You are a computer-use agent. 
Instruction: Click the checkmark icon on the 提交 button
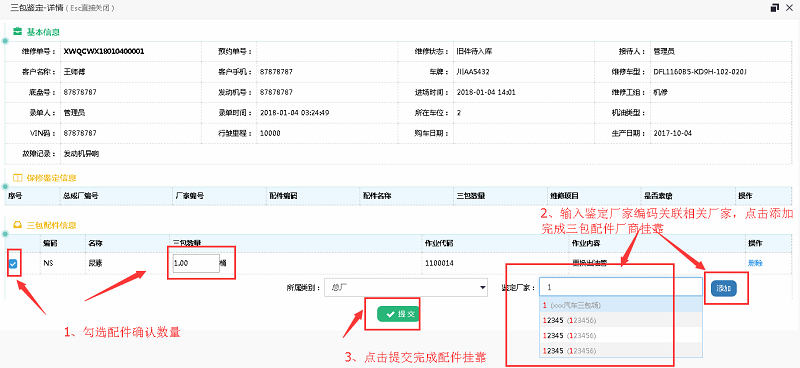tap(390, 314)
